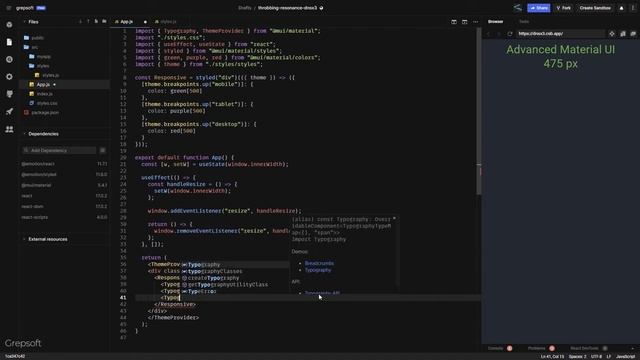
Task: Open Configuration gear in sidebar
Action: [x=9, y=77]
